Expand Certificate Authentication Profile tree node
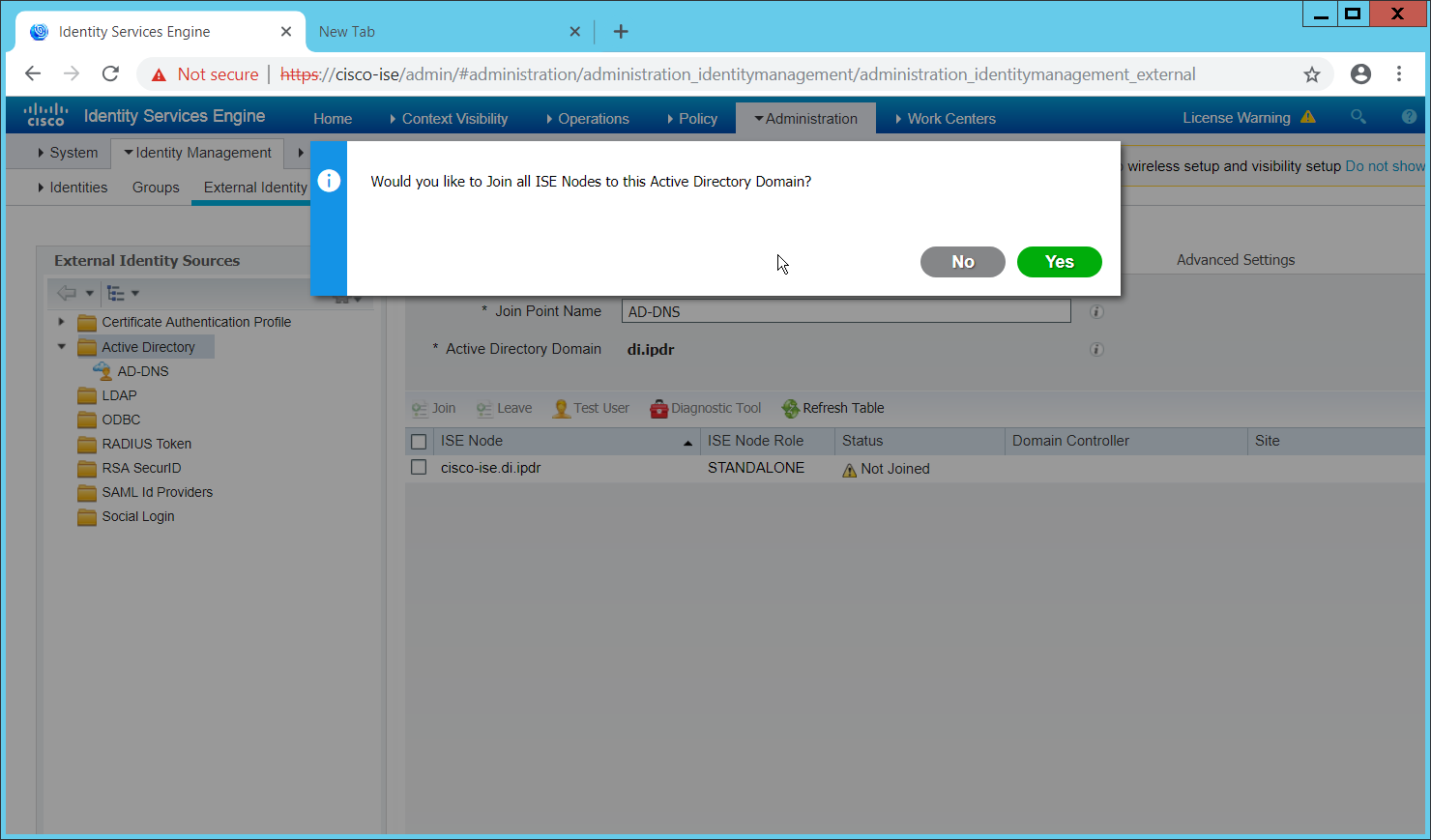Viewport: 1431px width, 840px height. pyautogui.click(x=62, y=322)
